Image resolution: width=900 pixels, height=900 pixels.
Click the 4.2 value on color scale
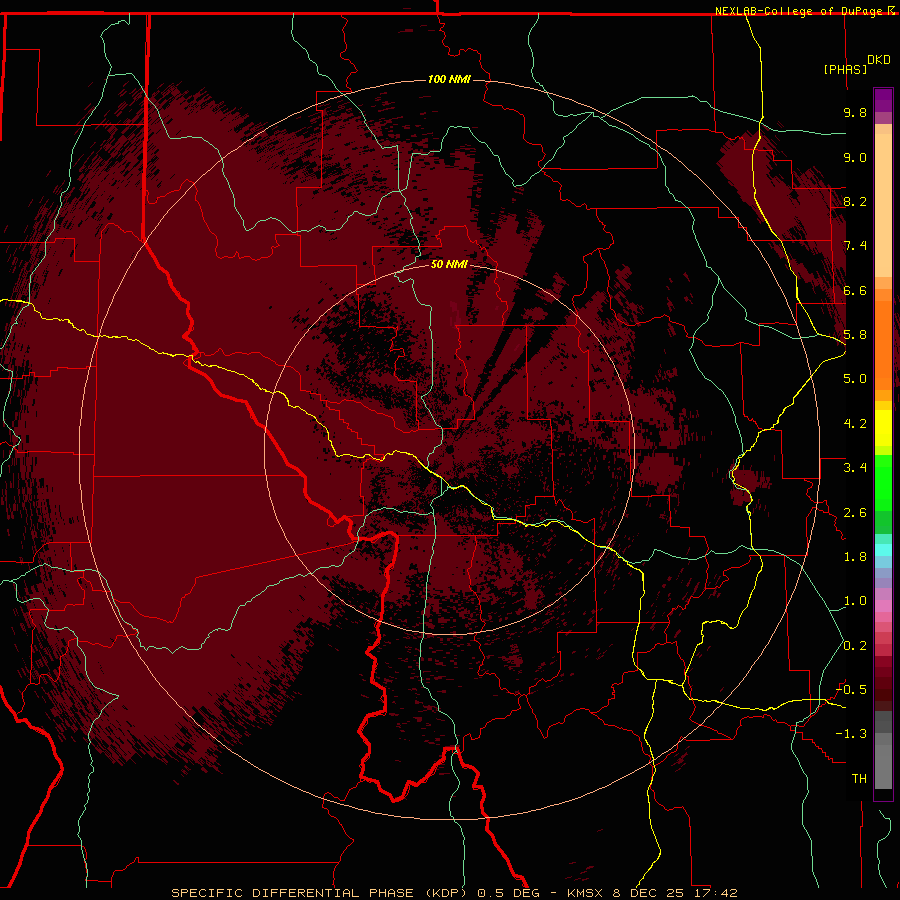pyautogui.click(x=855, y=424)
